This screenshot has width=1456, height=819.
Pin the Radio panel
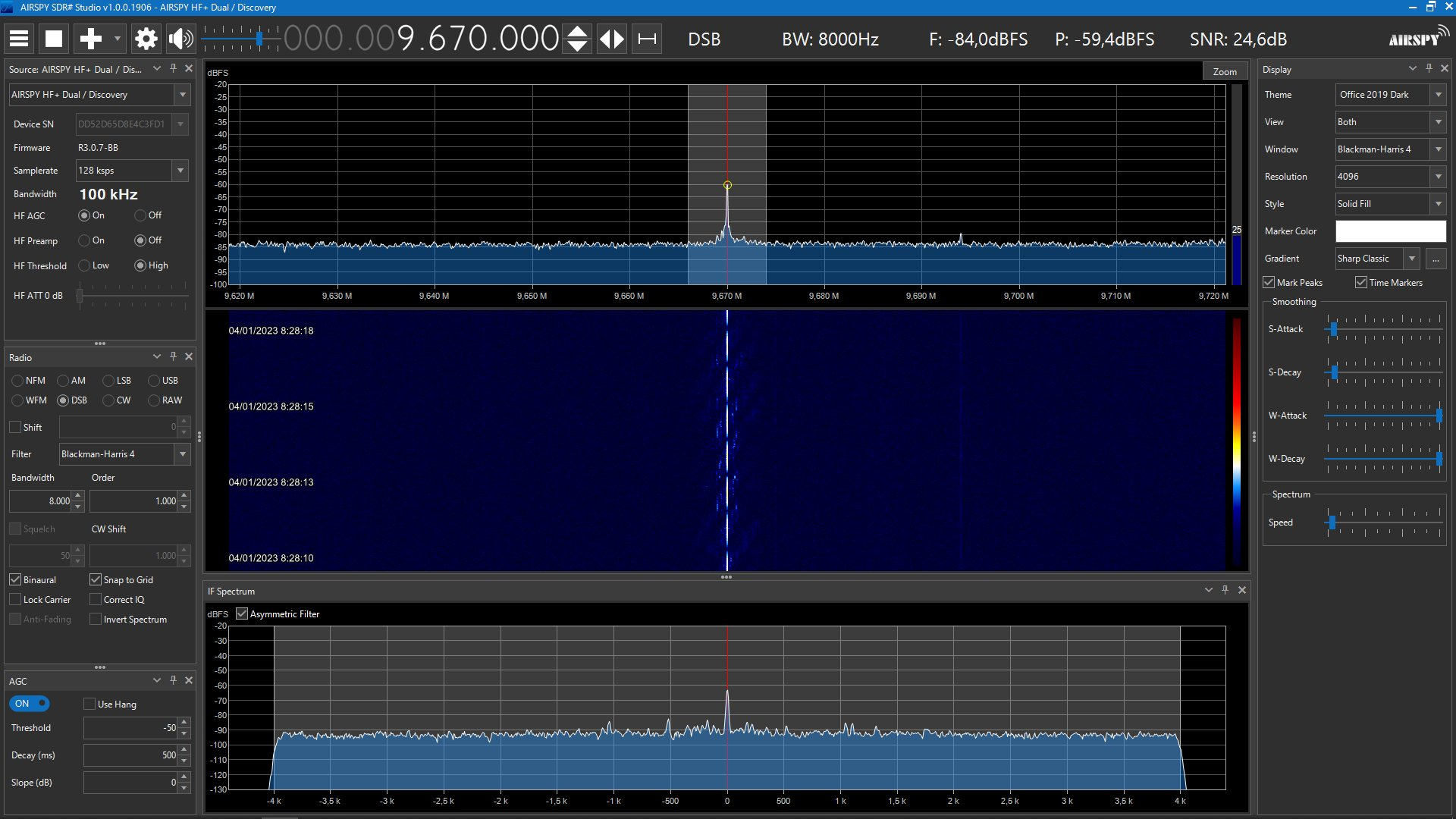[174, 357]
